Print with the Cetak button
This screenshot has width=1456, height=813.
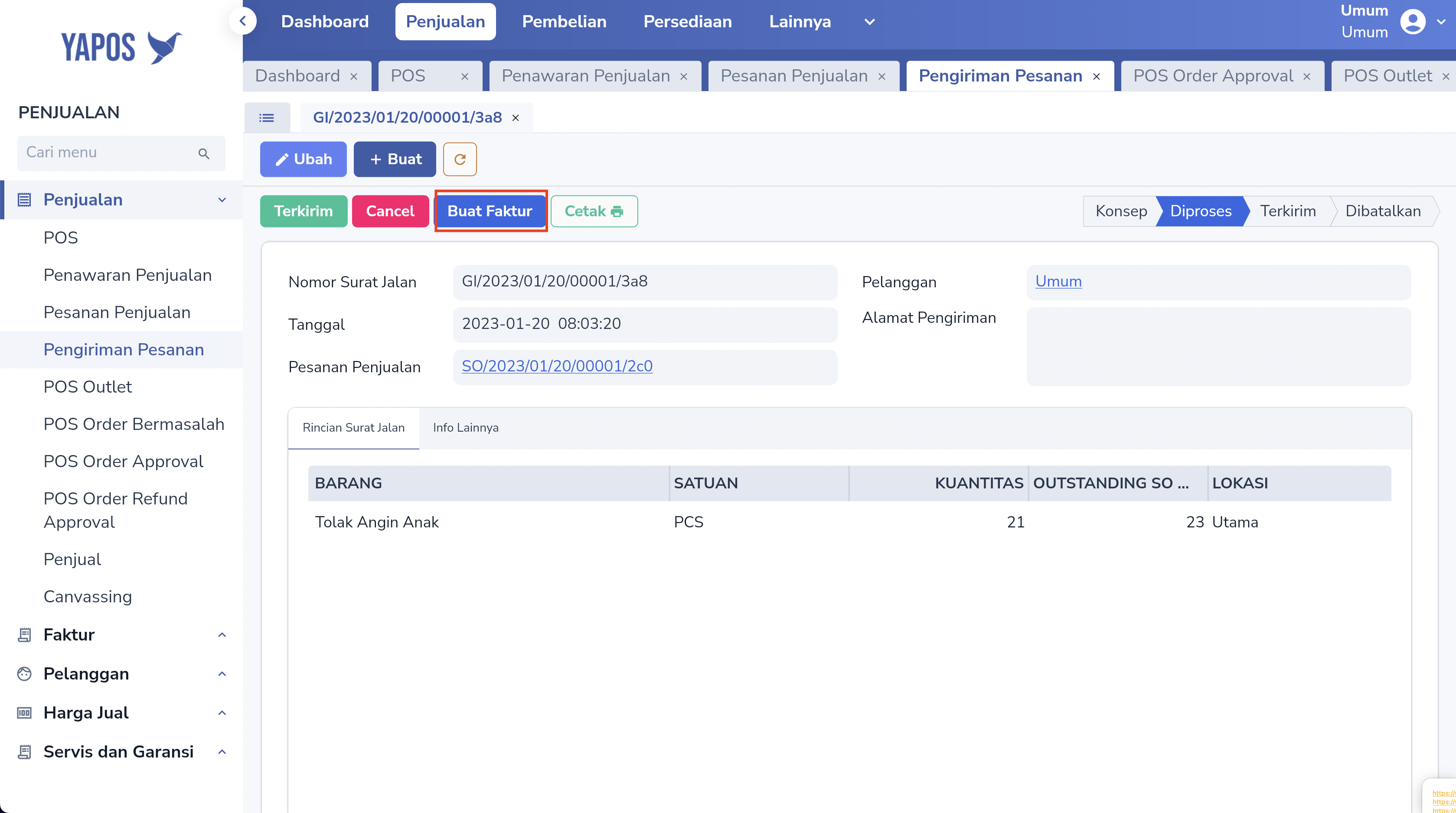click(594, 211)
